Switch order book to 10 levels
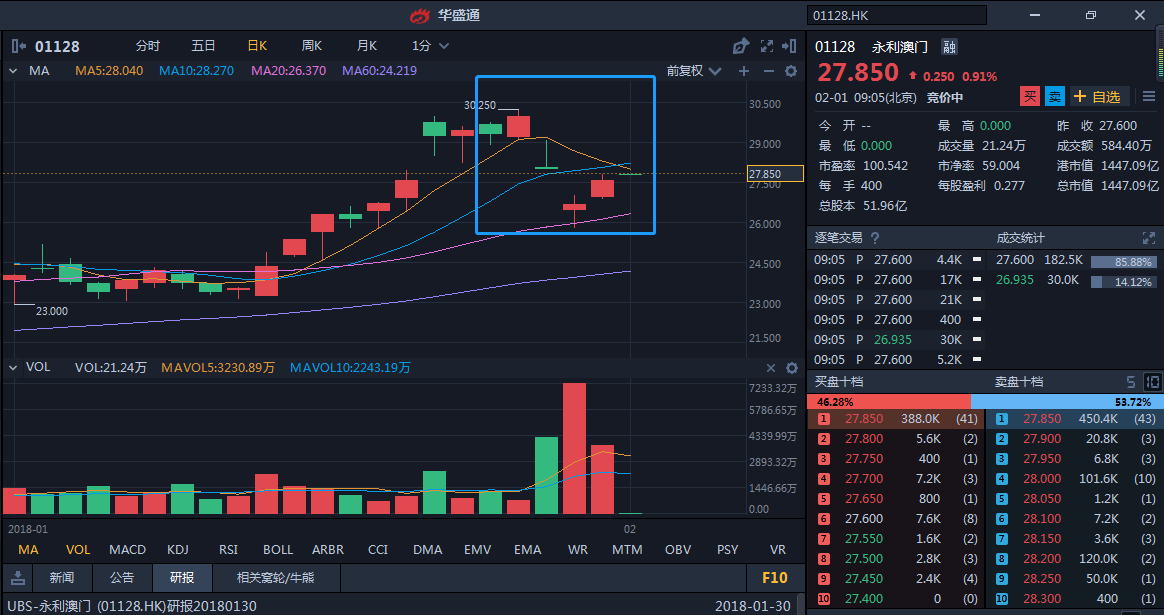This screenshot has width=1164, height=615. pos(1152,382)
